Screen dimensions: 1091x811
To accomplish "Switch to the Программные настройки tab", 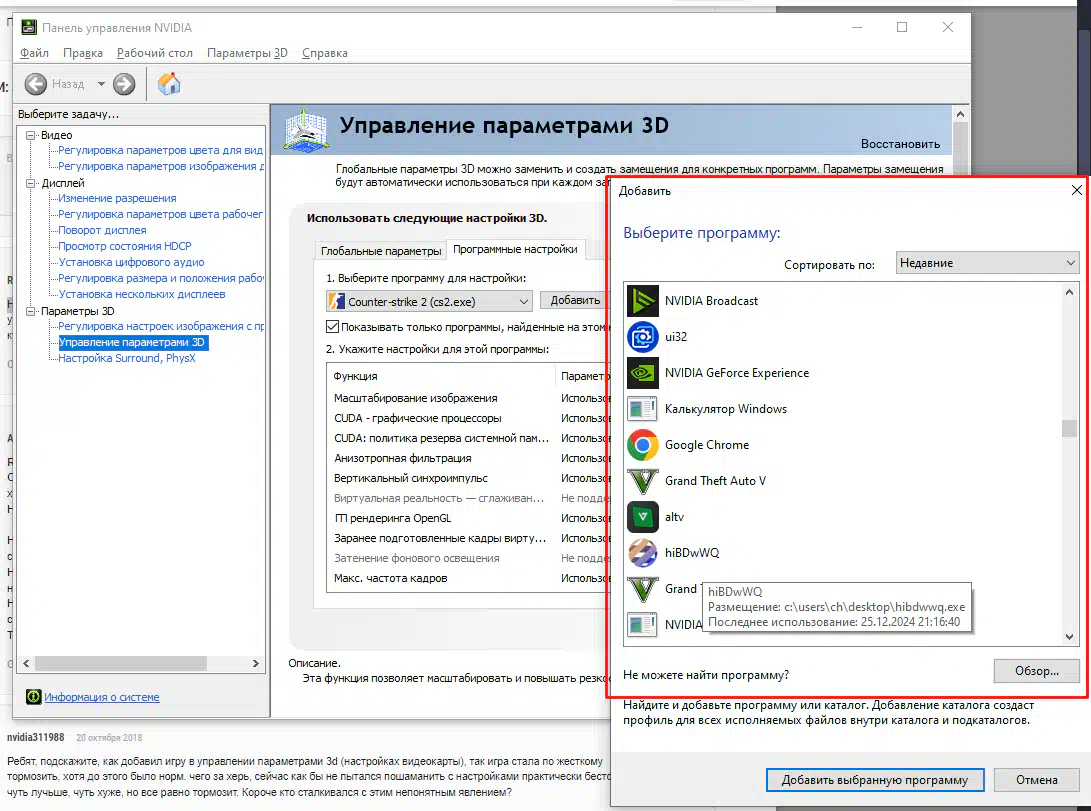I will [x=516, y=249].
